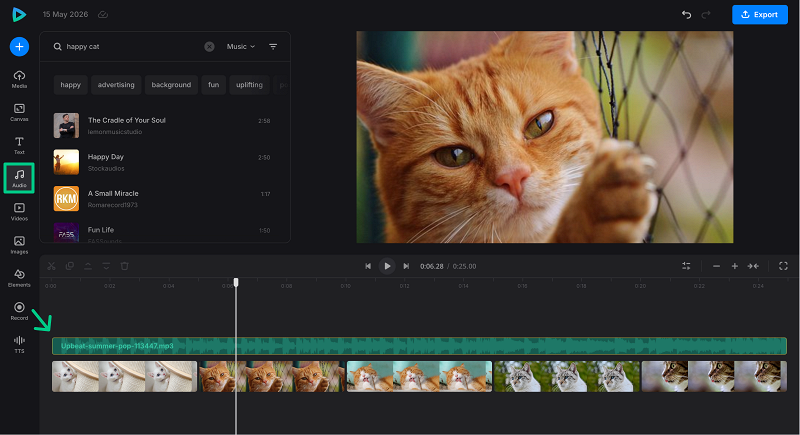Screen dimensions: 800x435
Task: Click the scissors split tool
Action: (x=52, y=266)
